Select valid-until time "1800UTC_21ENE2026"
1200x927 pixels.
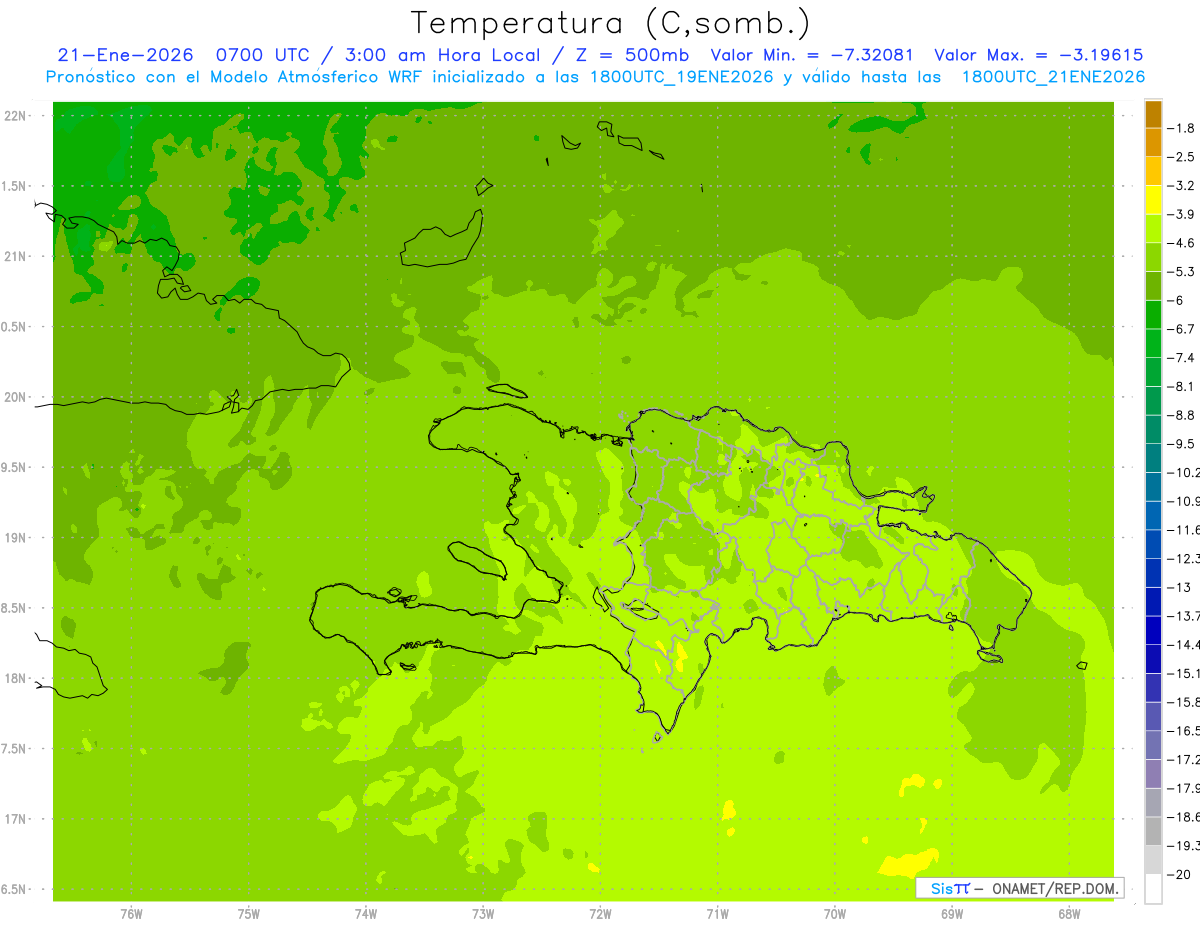[1053, 77]
